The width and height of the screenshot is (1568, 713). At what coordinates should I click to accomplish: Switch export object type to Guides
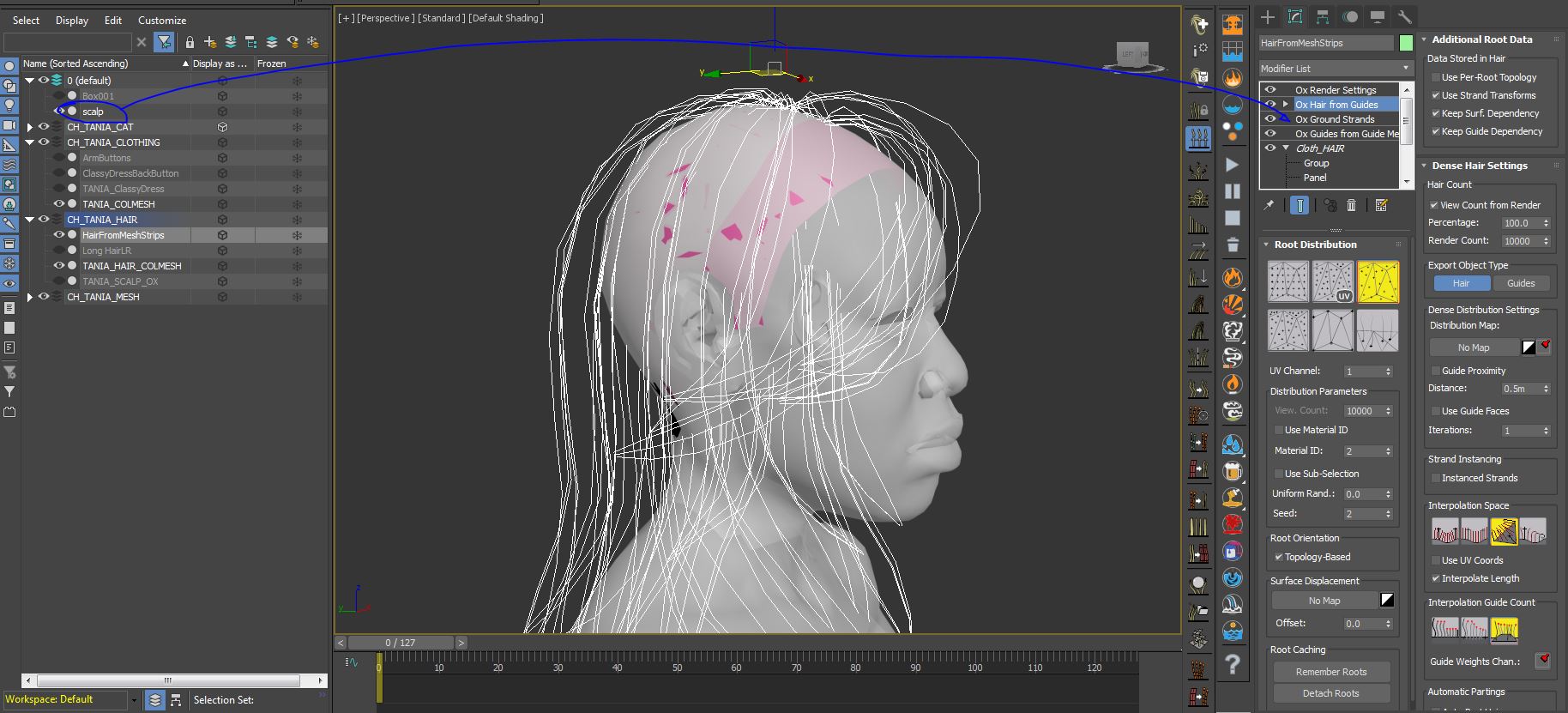tap(1520, 283)
